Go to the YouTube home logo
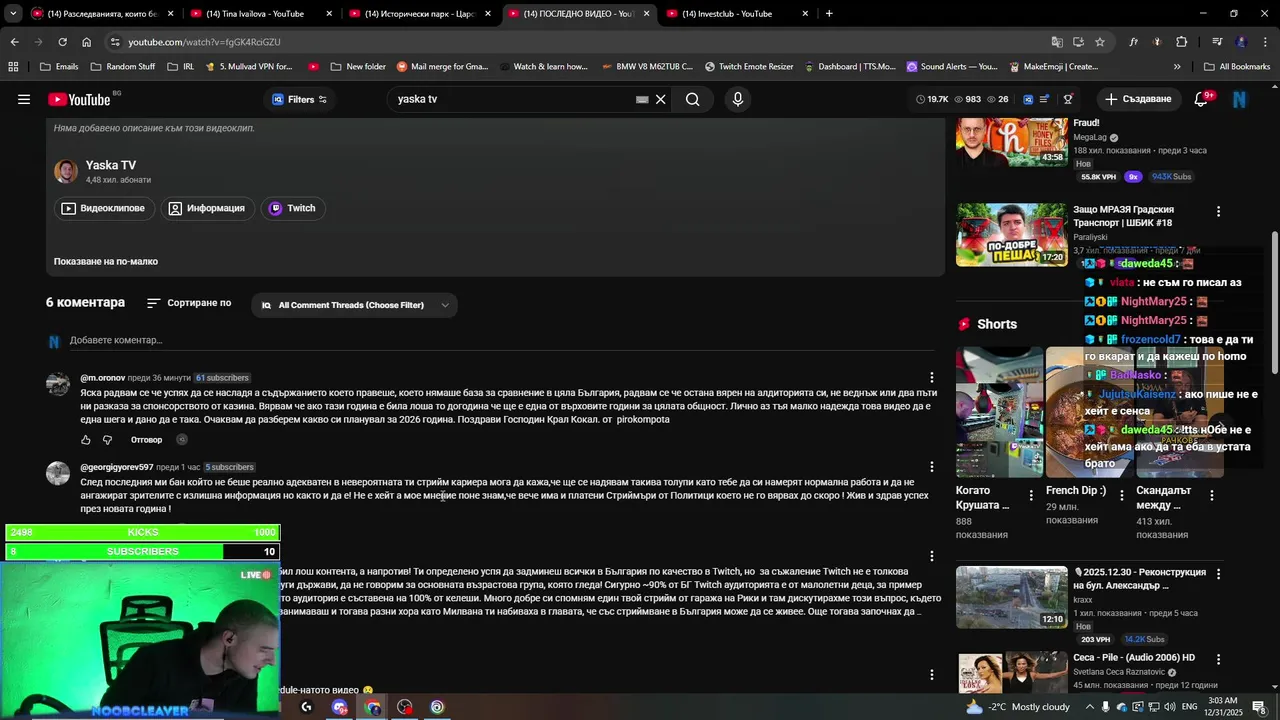This screenshot has width=1280, height=720. [x=79, y=99]
